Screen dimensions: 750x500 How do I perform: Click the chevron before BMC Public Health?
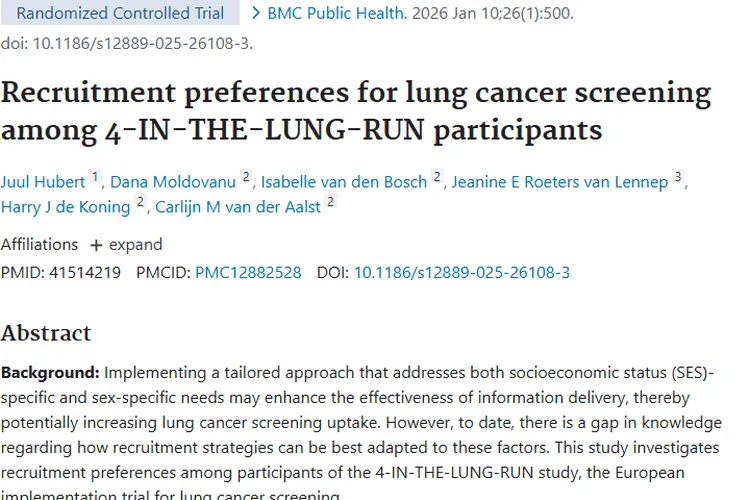[x=257, y=14]
